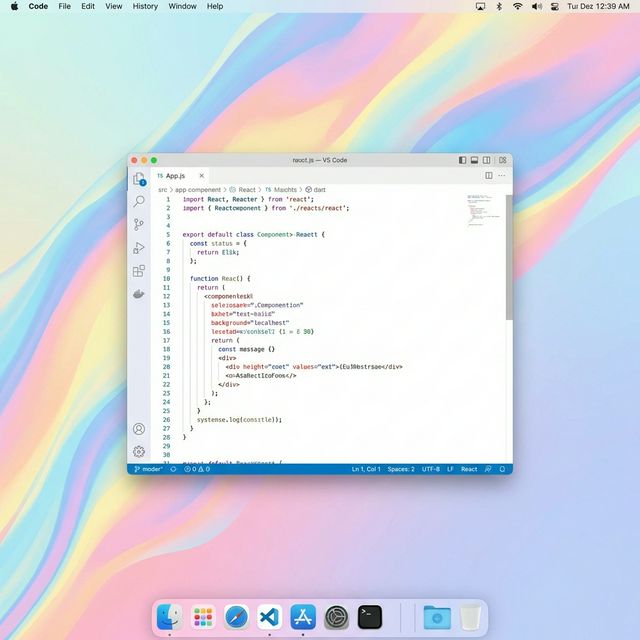Viewport: 640px width, 640px height.
Task: Click the VS Code icon in the Dock
Action: pos(269,616)
